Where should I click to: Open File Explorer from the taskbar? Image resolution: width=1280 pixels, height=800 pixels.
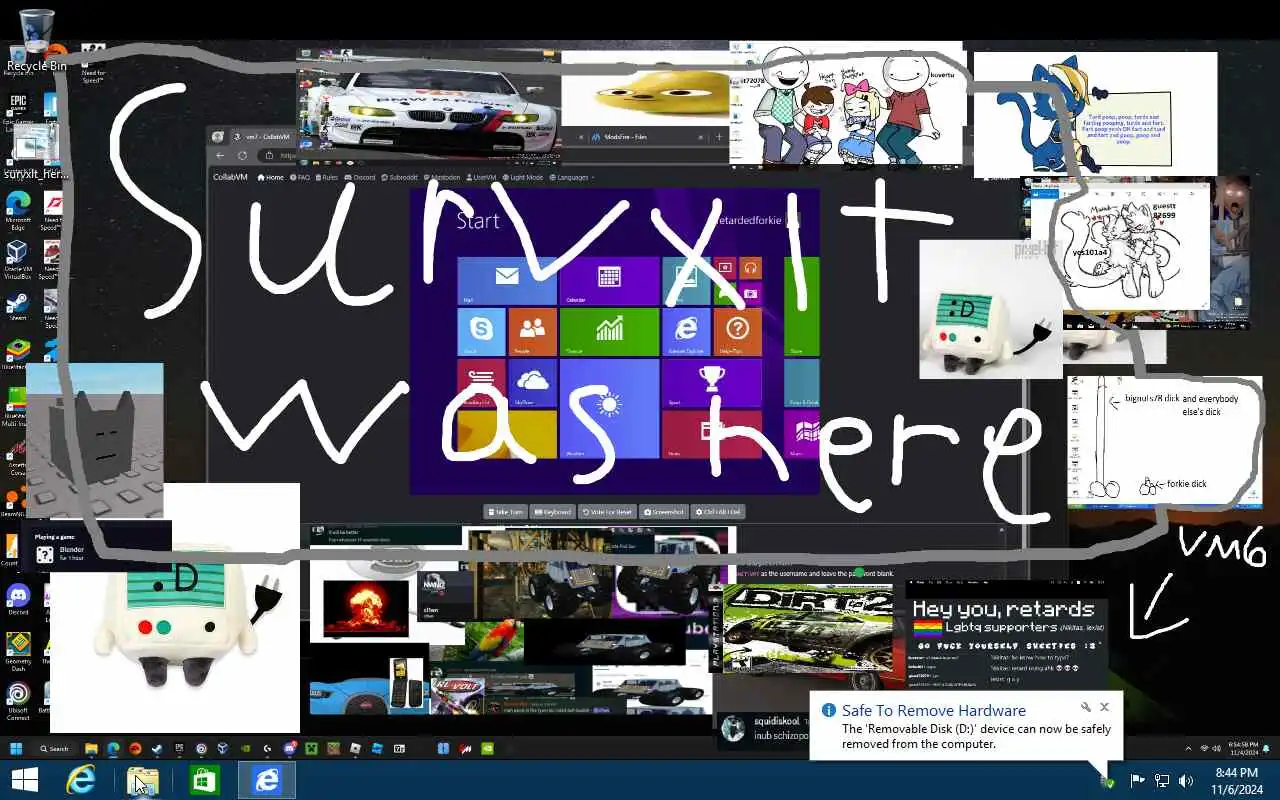[143, 780]
